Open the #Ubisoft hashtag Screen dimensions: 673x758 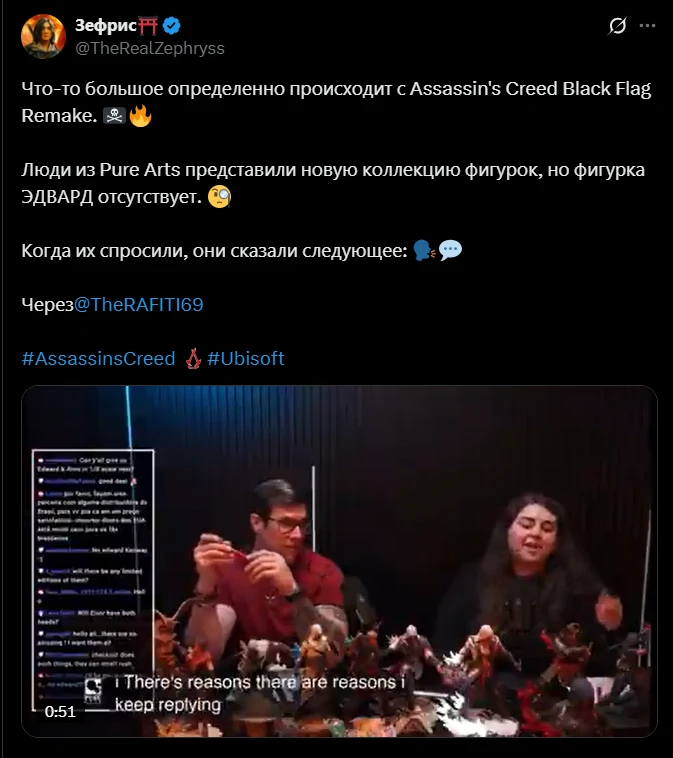coord(246,359)
